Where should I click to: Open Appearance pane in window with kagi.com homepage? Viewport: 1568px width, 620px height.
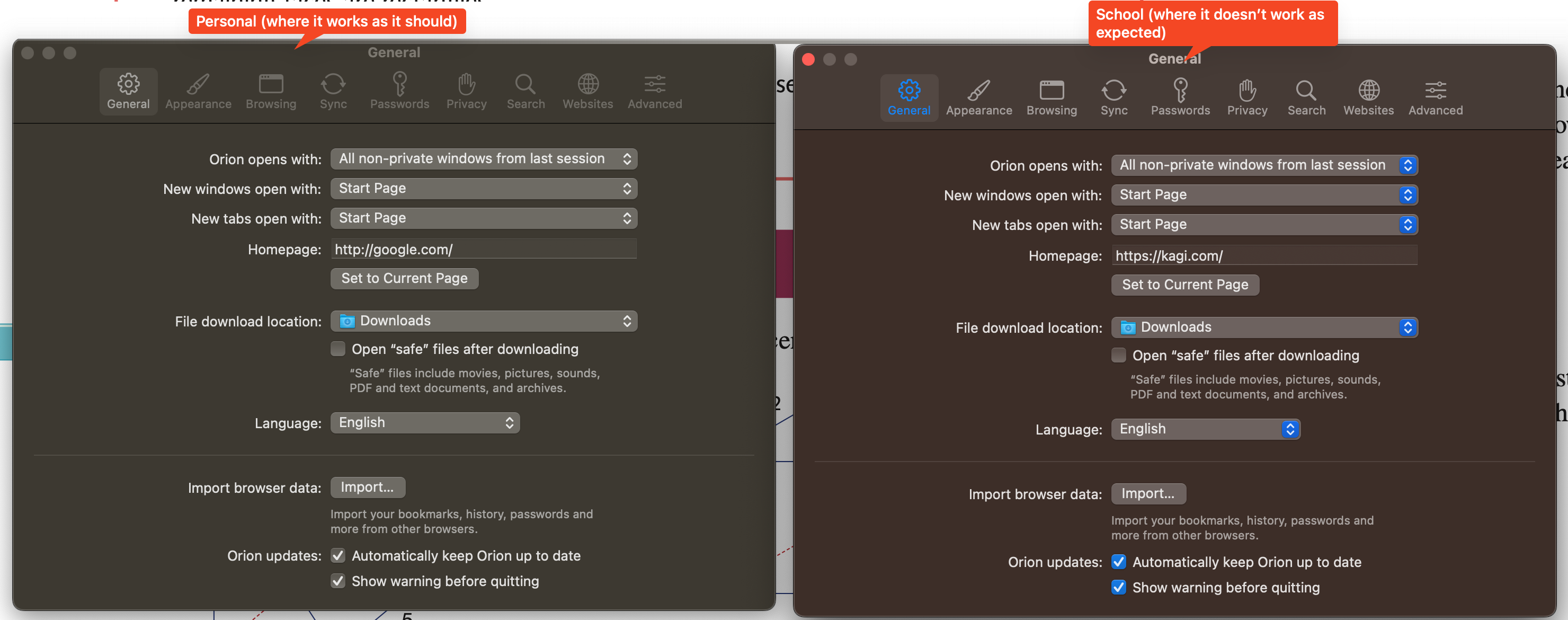[x=978, y=98]
